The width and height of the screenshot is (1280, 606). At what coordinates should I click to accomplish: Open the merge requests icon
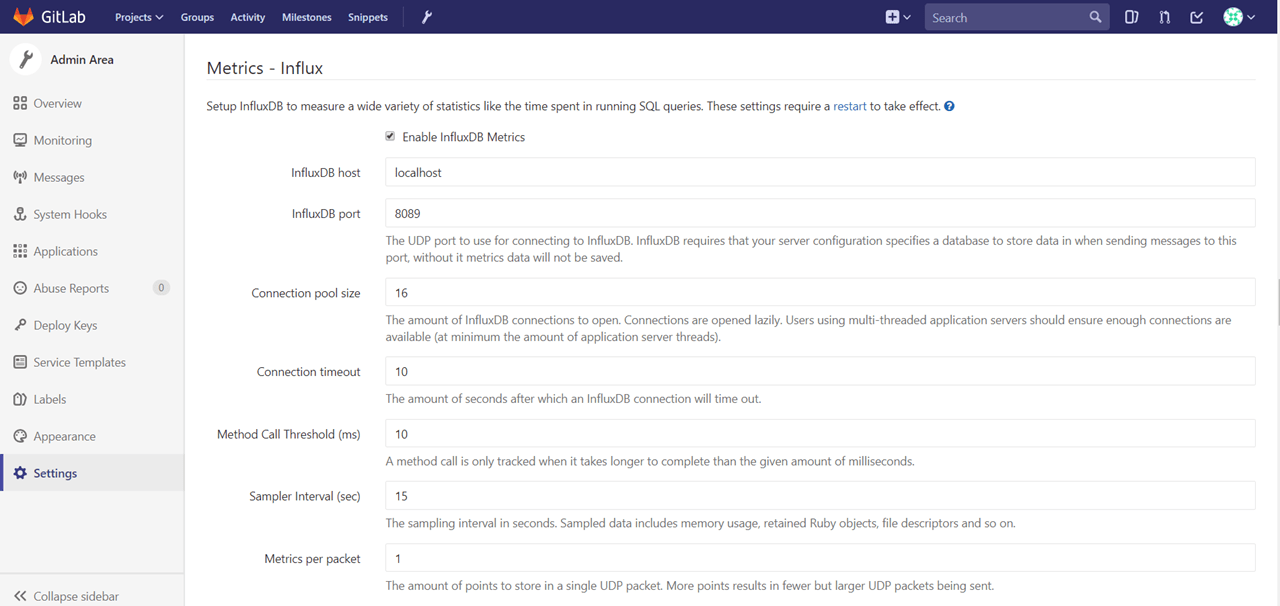(1164, 17)
